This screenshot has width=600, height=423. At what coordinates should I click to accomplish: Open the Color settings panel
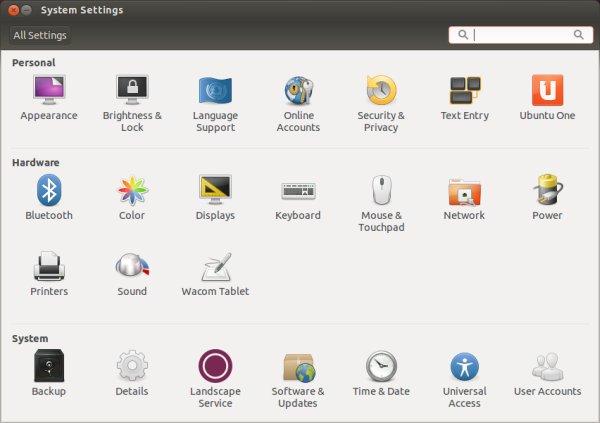pos(132,190)
